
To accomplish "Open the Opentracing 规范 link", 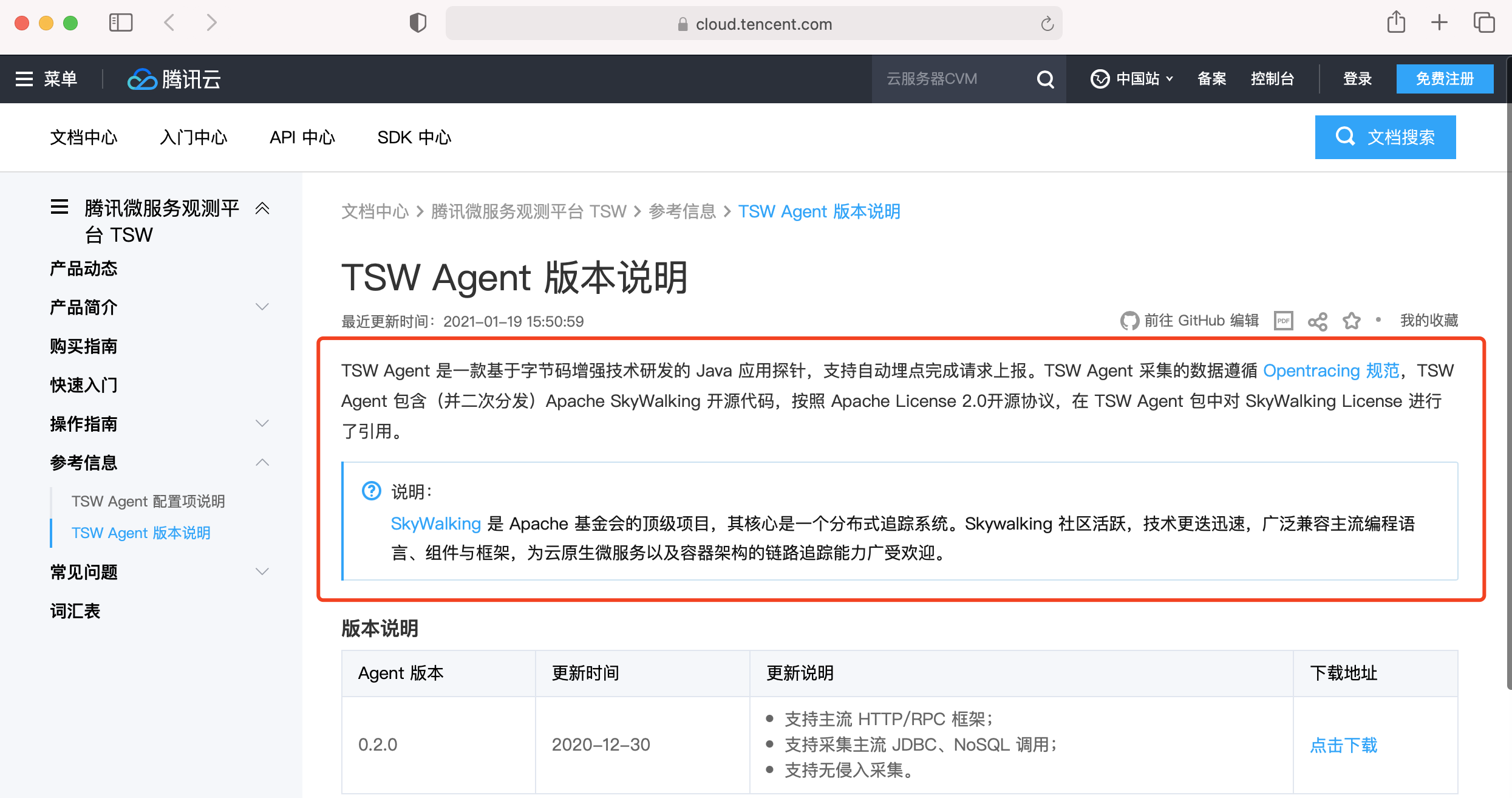I will click(x=1330, y=370).
